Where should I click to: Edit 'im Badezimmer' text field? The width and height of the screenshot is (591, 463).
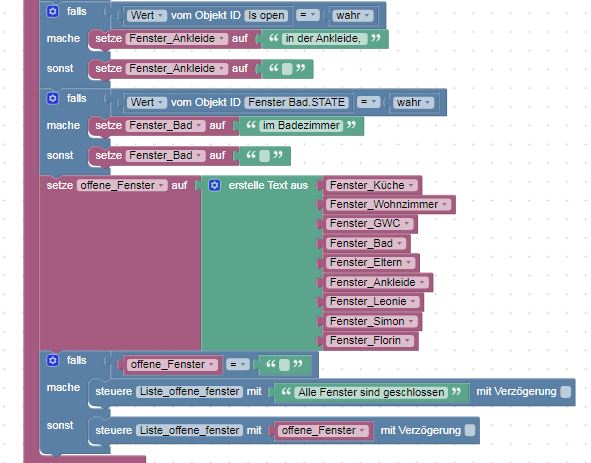[301, 125]
